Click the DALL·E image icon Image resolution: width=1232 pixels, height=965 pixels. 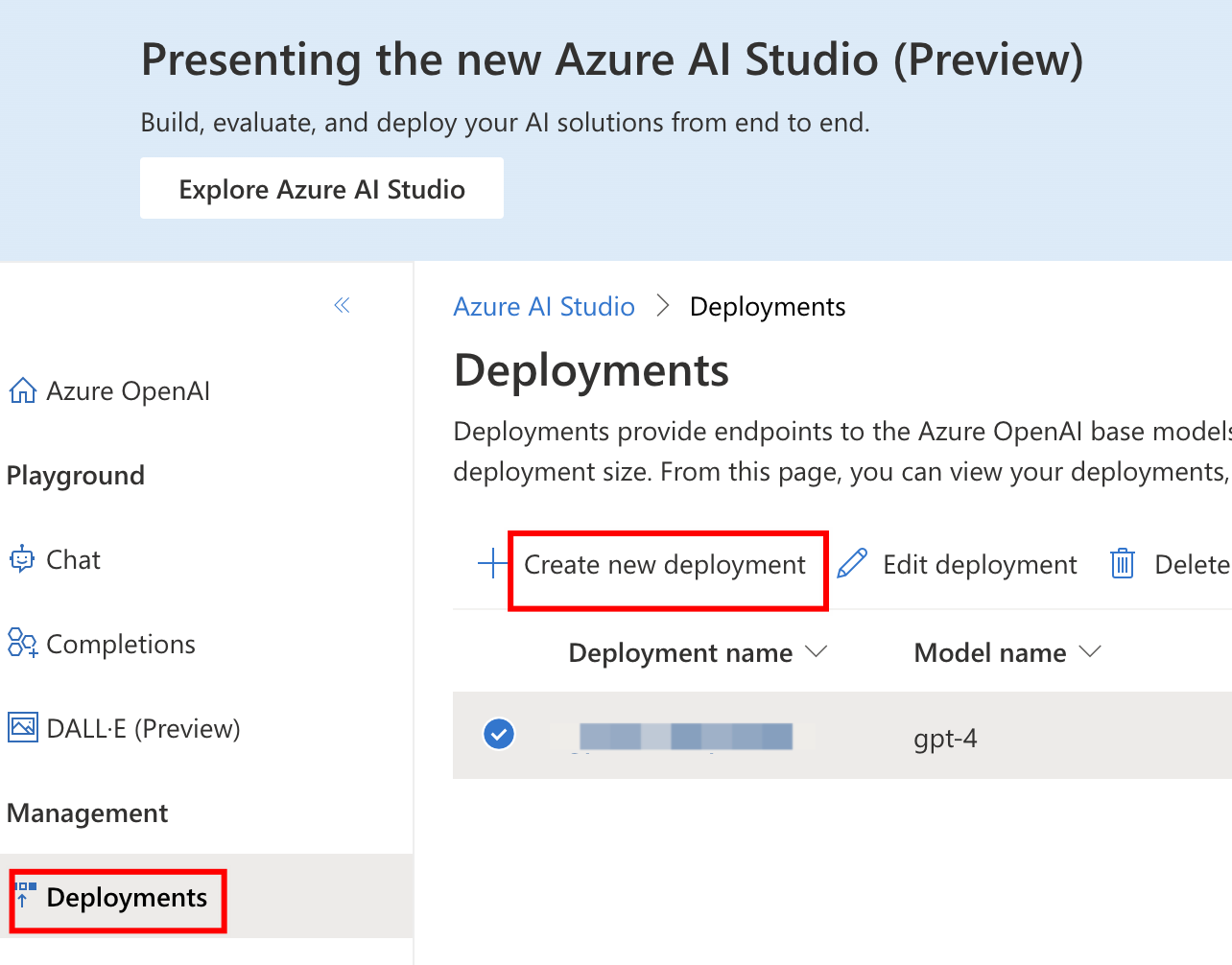coord(22,728)
